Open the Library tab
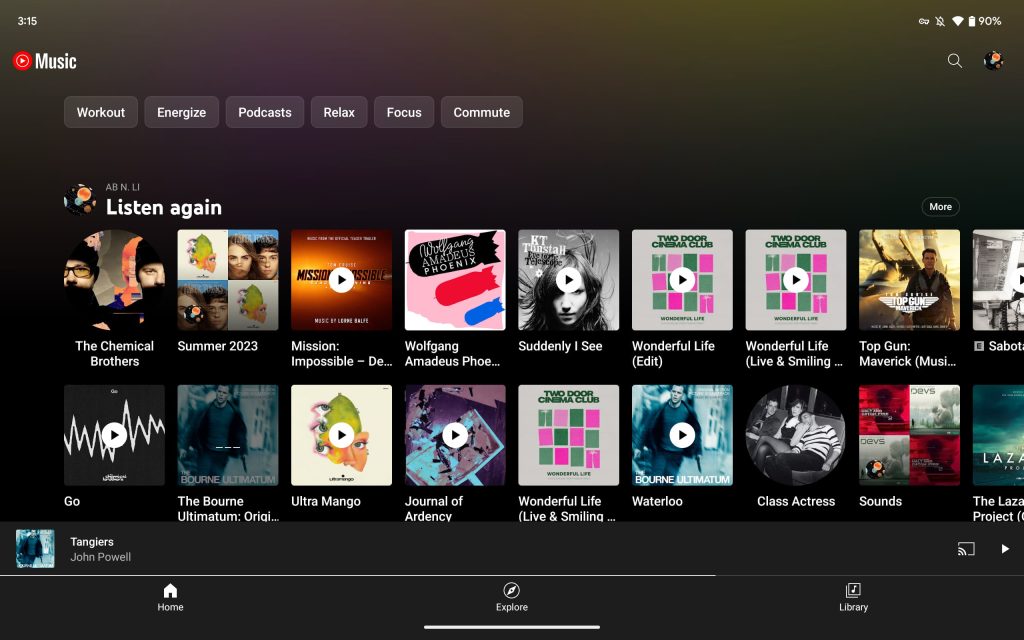This screenshot has width=1024, height=640. (853, 597)
